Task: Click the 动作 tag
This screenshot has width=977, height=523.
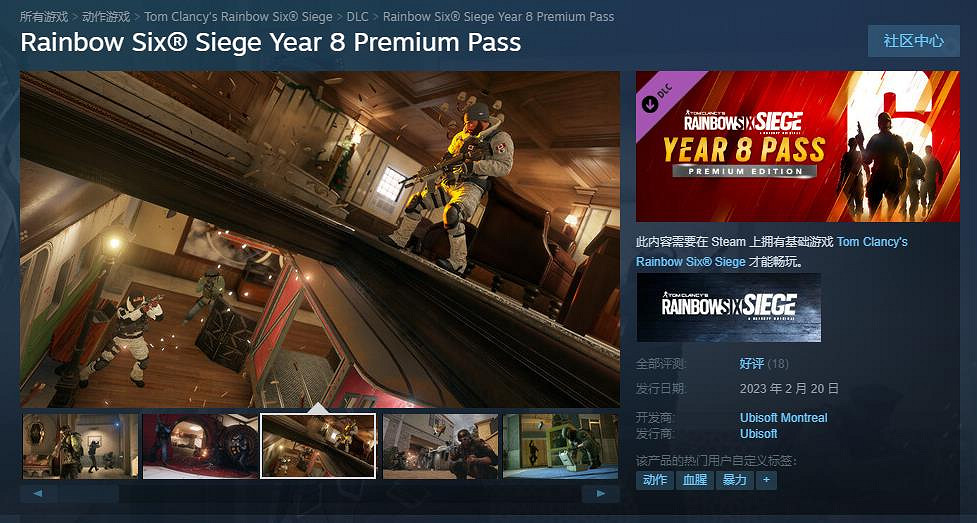Action: click(x=655, y=480)
